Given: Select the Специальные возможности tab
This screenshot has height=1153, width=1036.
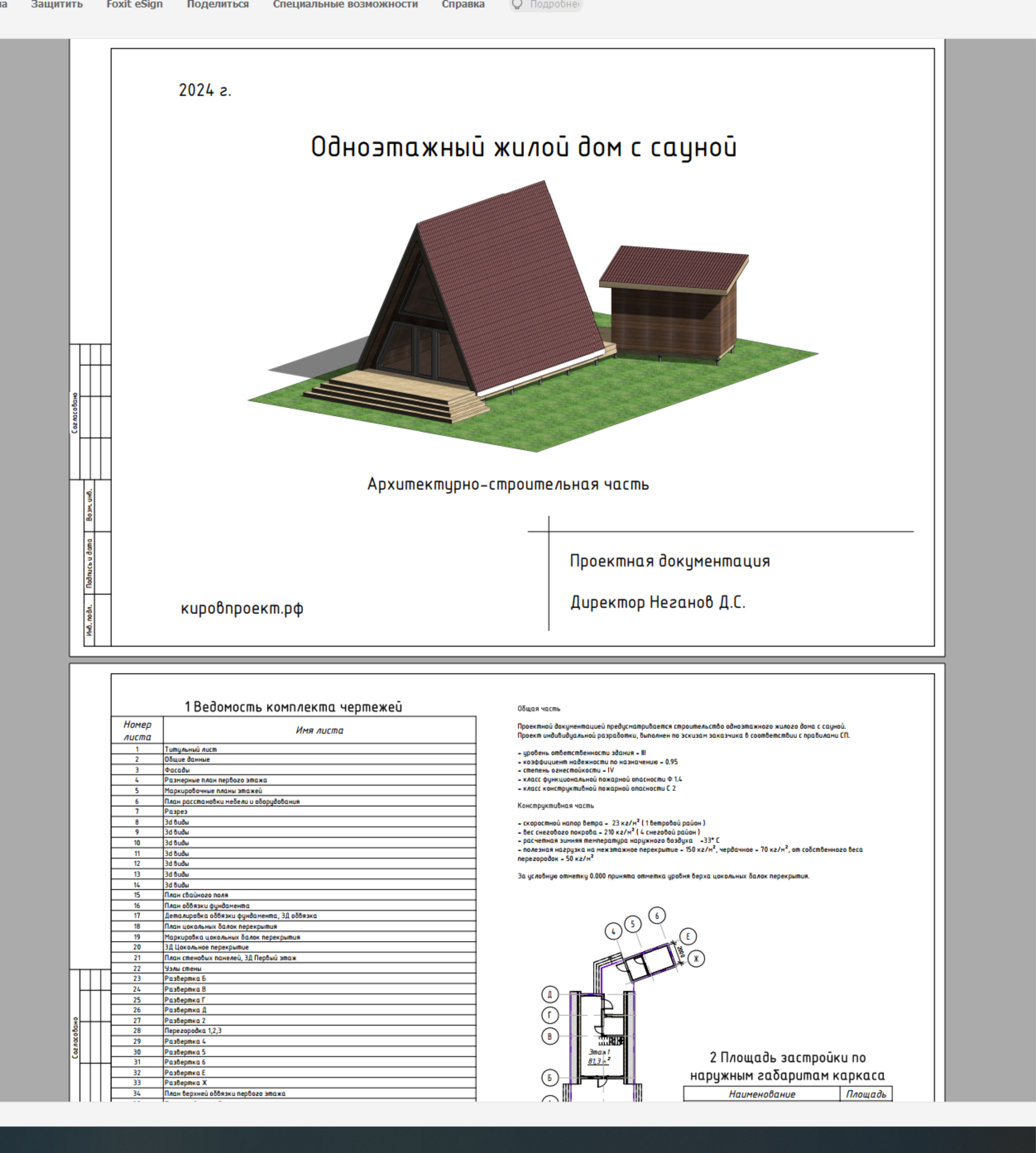Looking at the screenshot, I should click(345, 5).
